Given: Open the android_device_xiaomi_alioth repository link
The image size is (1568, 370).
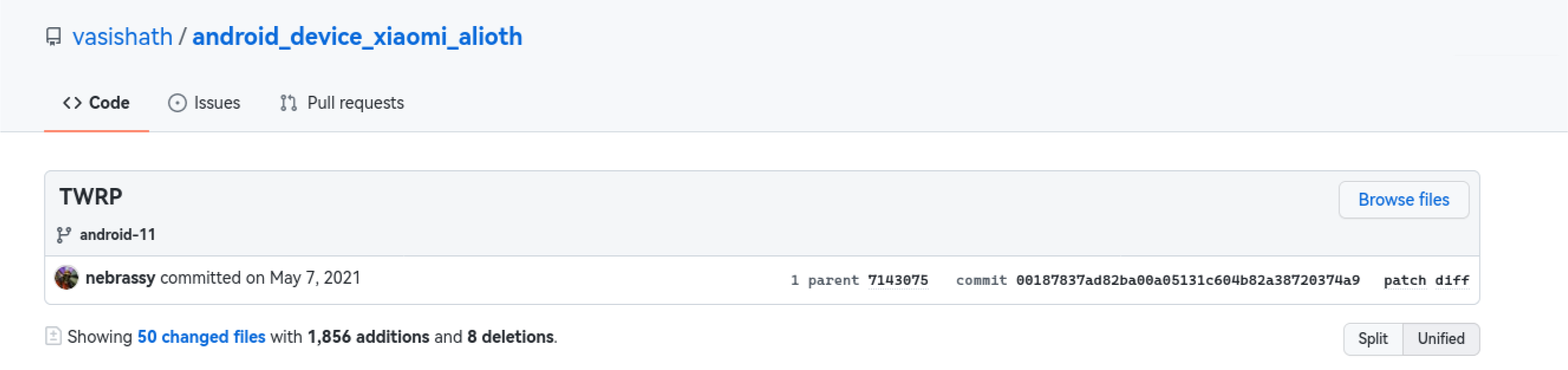Looking at the screenshot, I should [x=357, y=37].
